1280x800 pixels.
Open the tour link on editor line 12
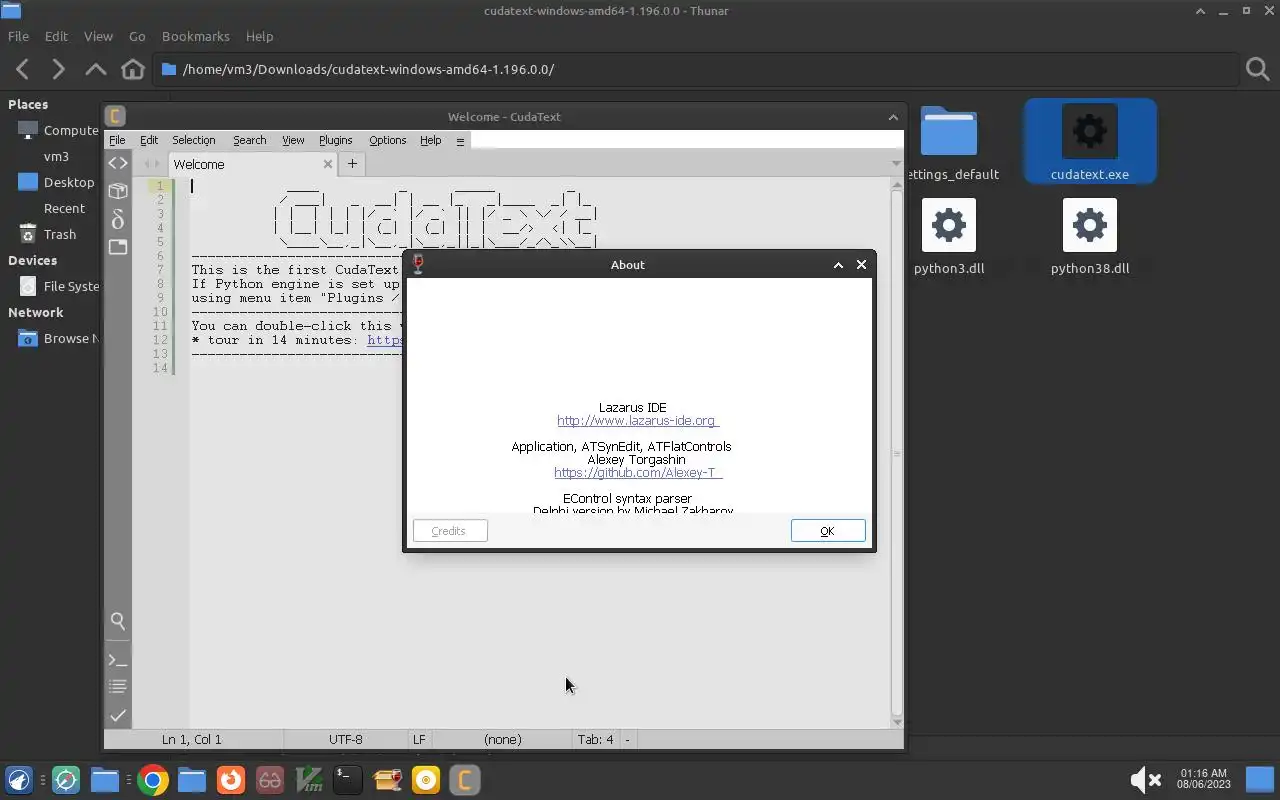[385, 340]
